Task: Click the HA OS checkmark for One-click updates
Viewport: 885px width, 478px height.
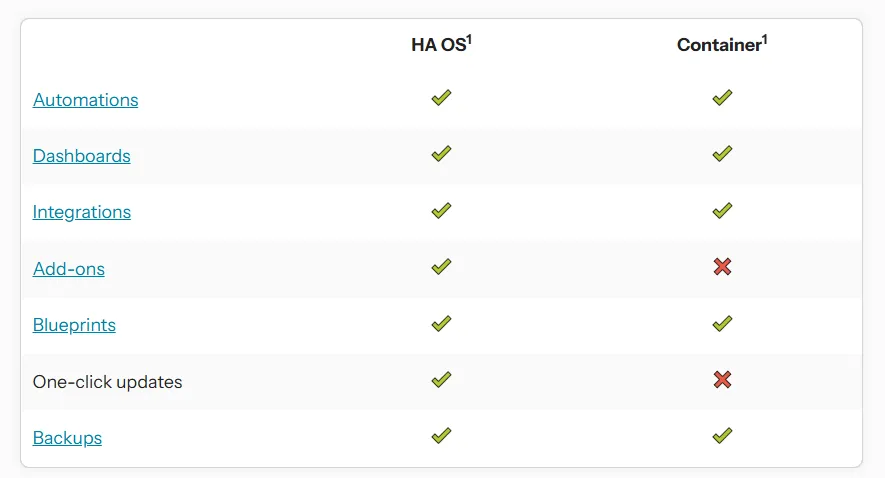Action: tap(441, 379)
